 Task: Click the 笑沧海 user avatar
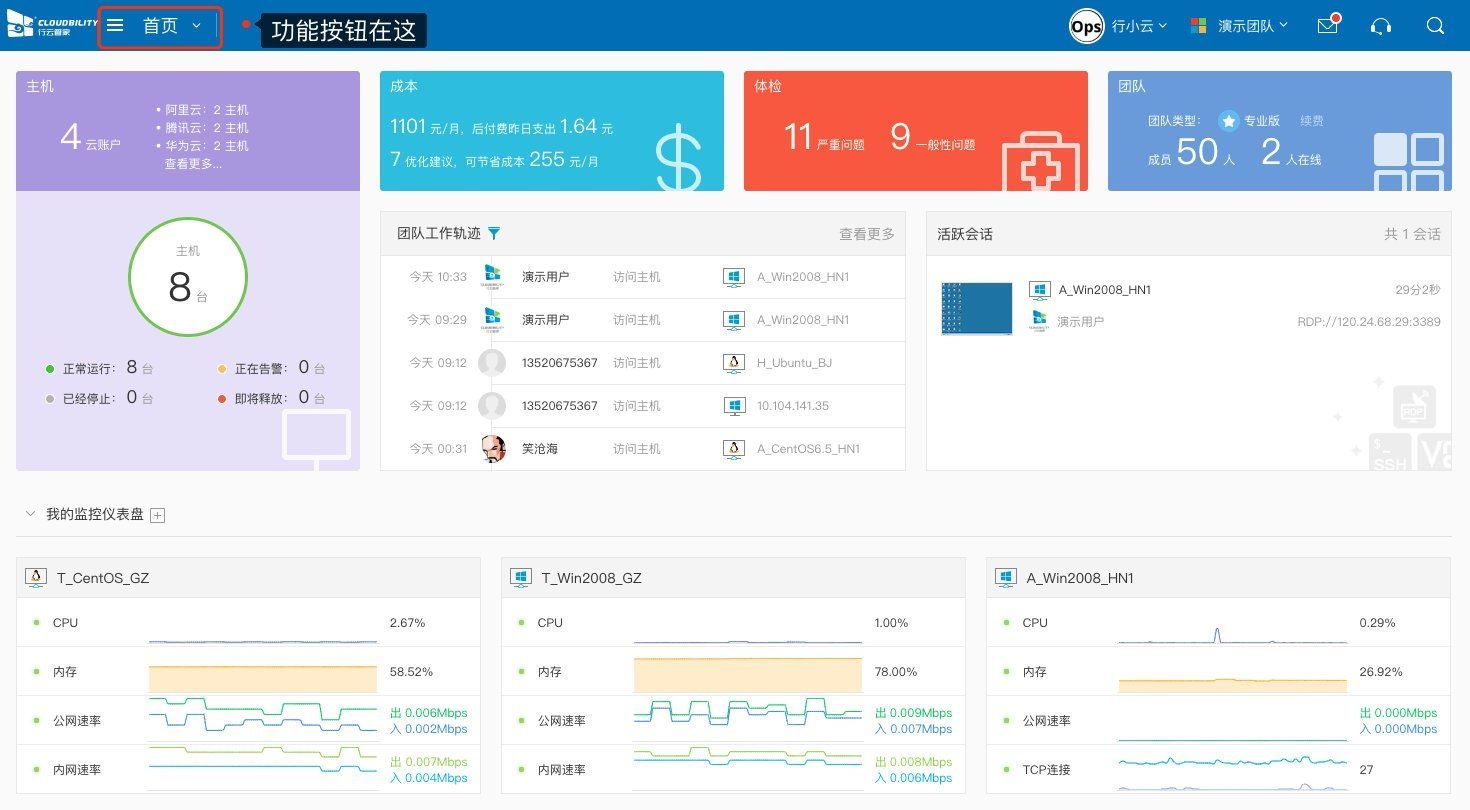492,449
